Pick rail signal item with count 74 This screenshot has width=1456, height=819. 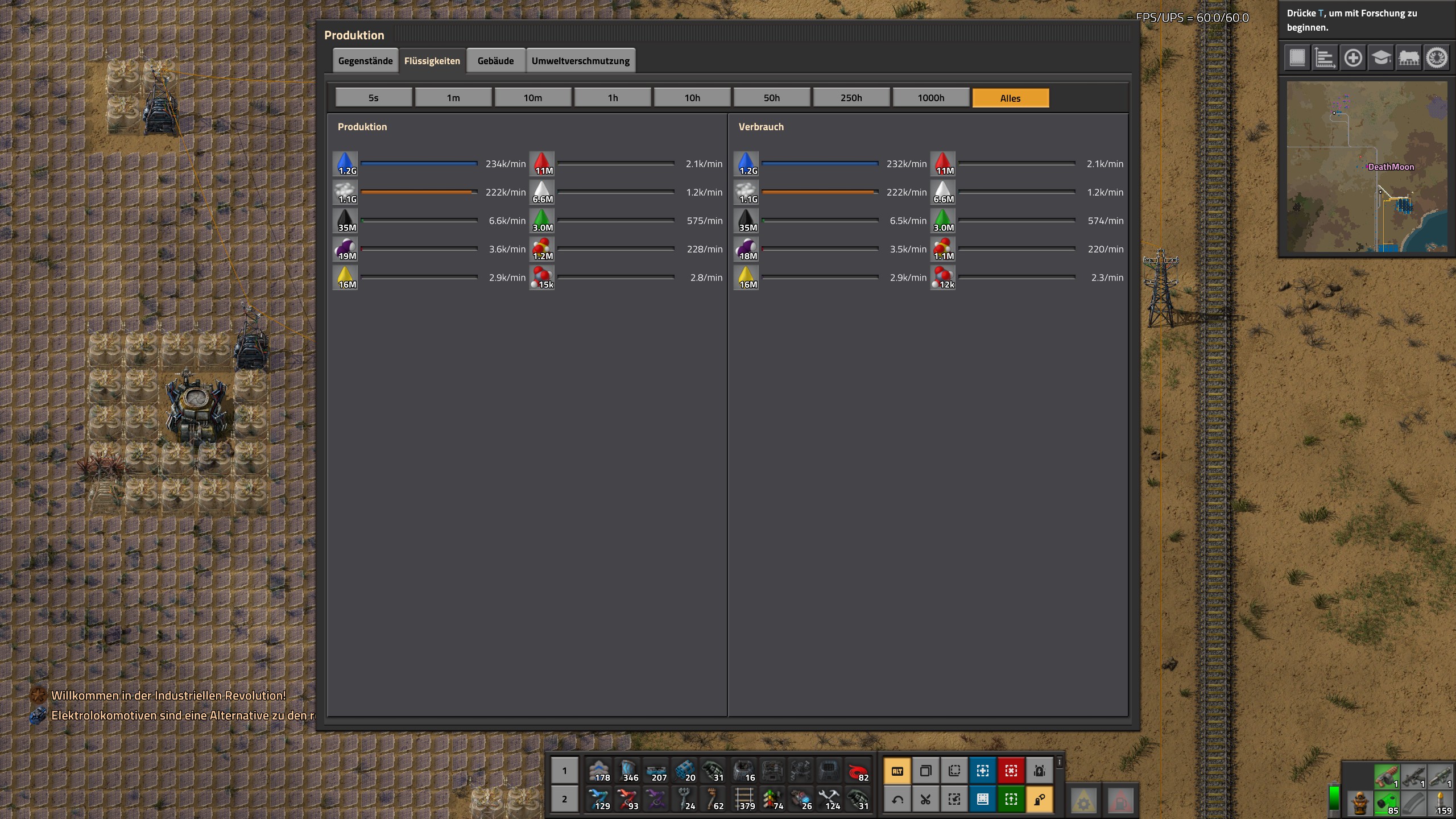pos(772,799)
